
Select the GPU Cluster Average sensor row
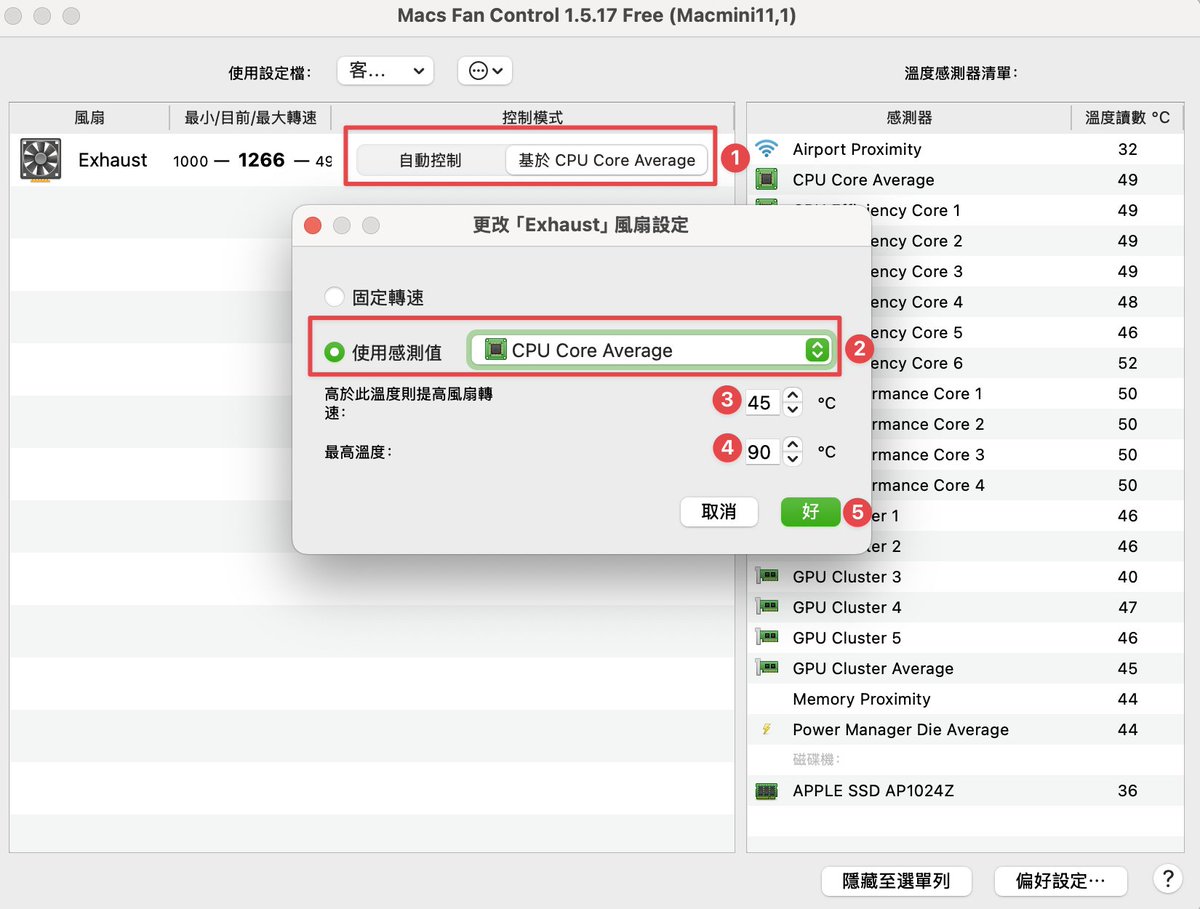pyautogui.click(x=965, y=668)
